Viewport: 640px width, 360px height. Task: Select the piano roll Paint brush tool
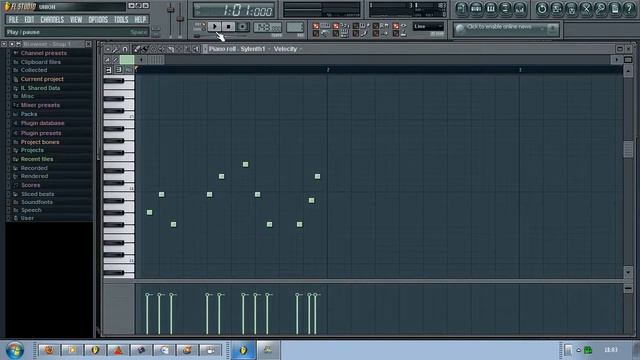pyautogui.click(x=145, y=49)
